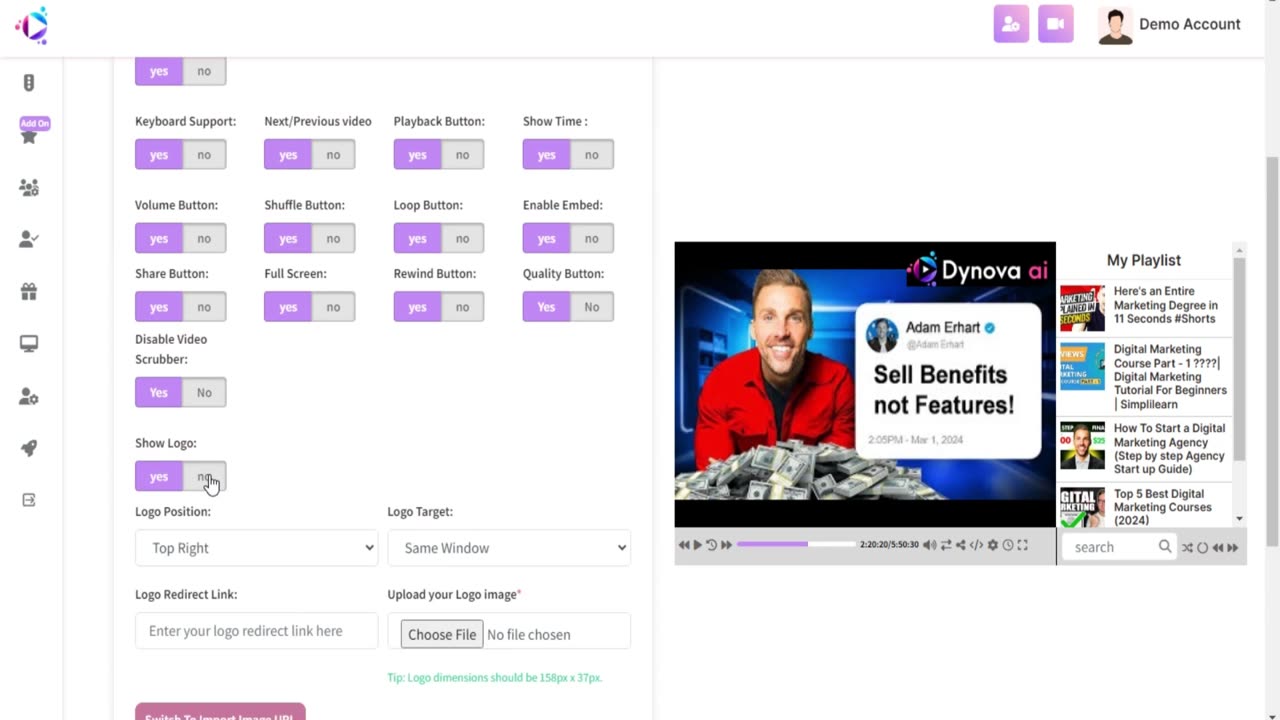Screen dimensions: 1280x720
Task: Set Quality Button to No
Action: point(591,307)
